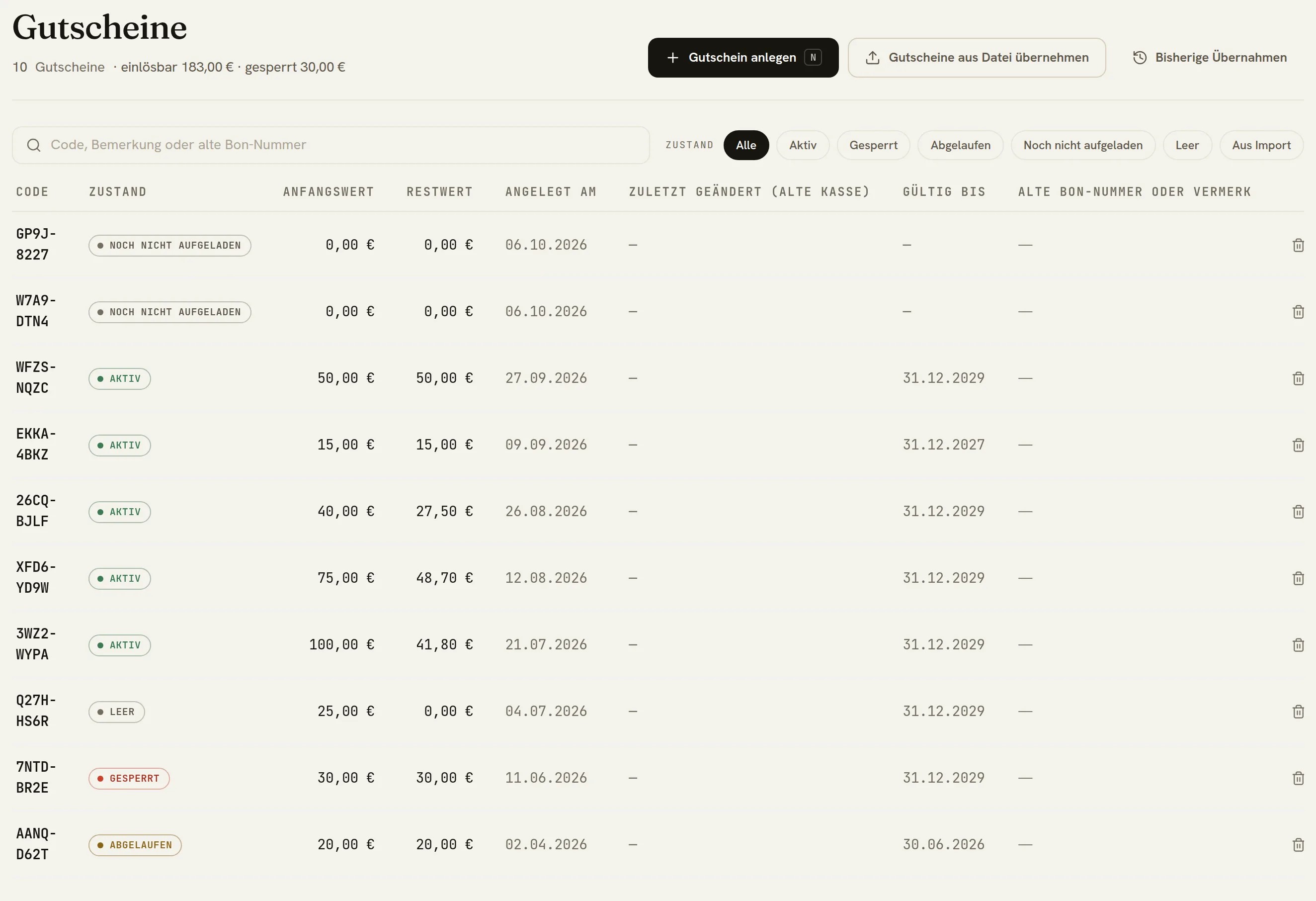Open Gutscheine aus Datei übernehmen

tap(976, 57)
